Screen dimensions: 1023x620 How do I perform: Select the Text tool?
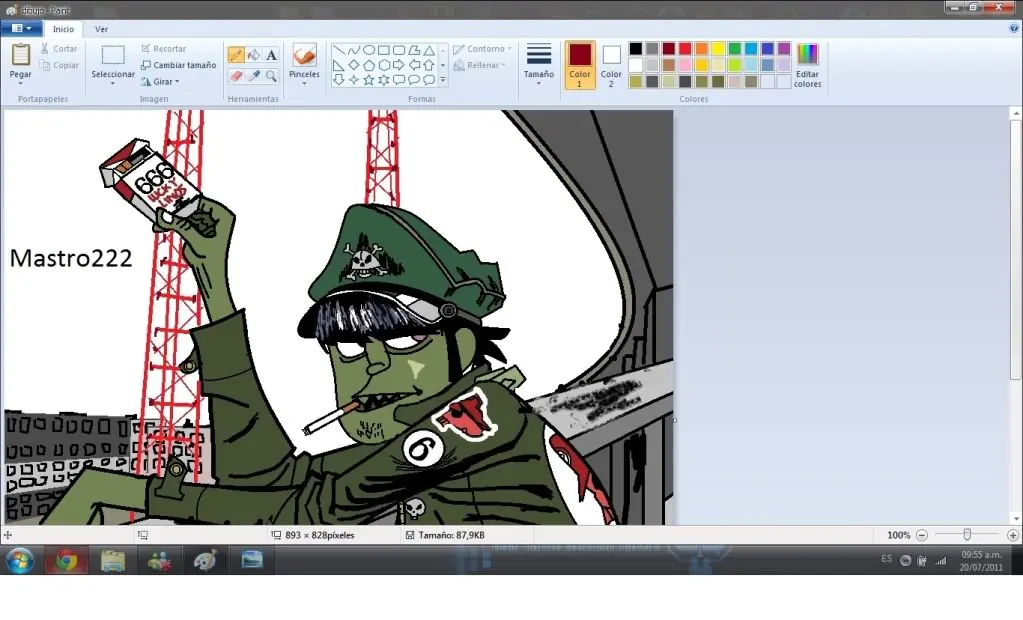click(271, 55)
